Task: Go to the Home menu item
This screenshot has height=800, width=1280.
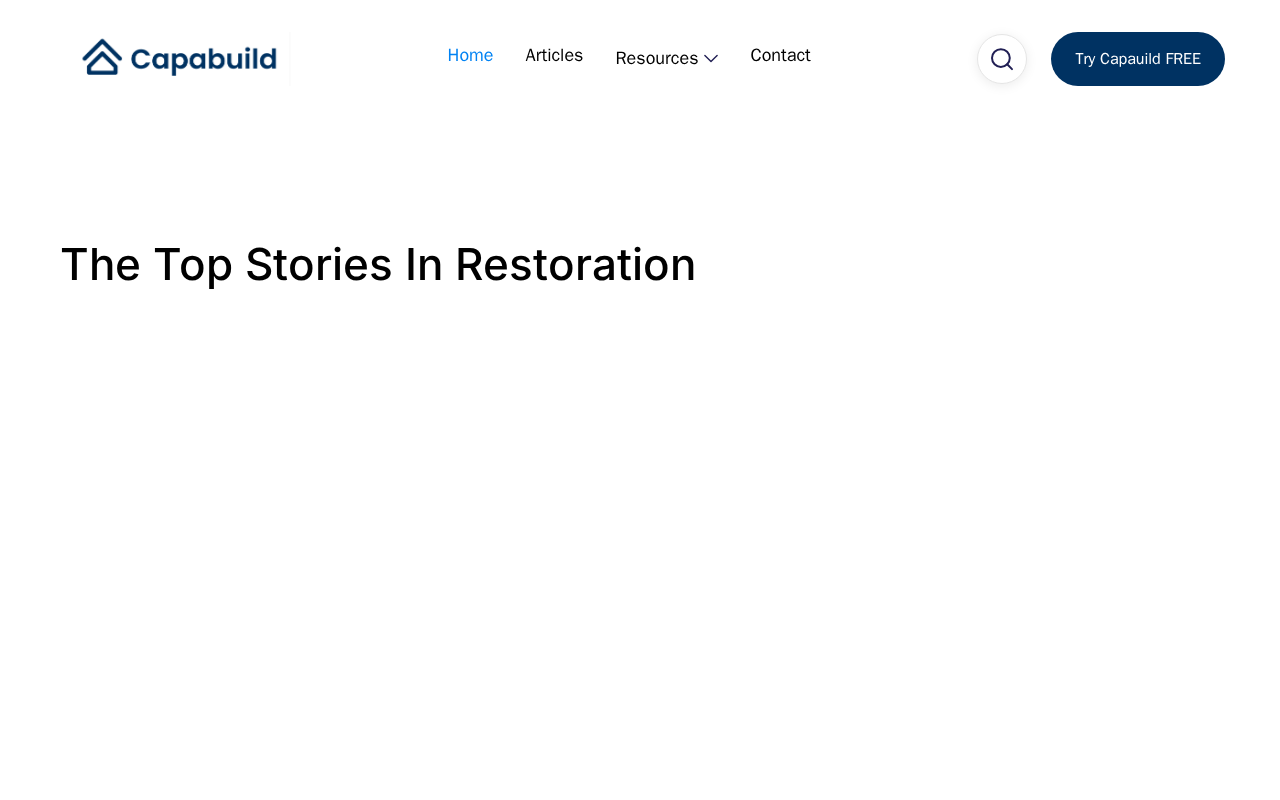Action: (470, 56)
